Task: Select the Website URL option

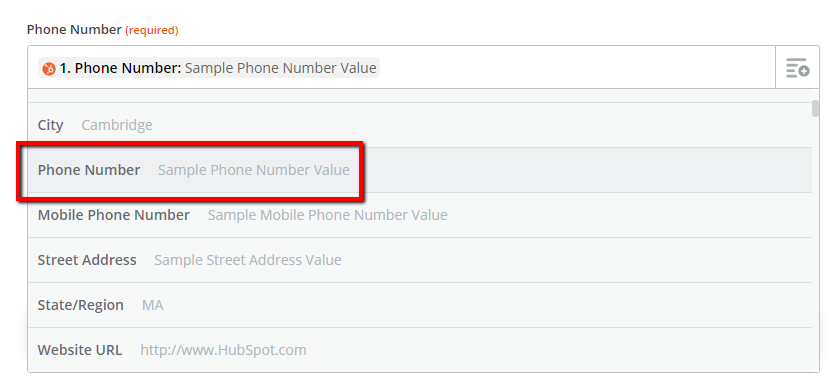Action: [420, 350]
